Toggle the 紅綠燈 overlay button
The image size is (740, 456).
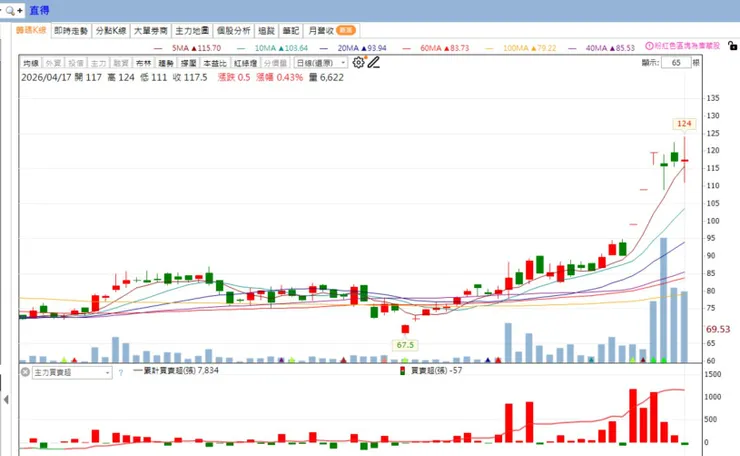[245, 63]
